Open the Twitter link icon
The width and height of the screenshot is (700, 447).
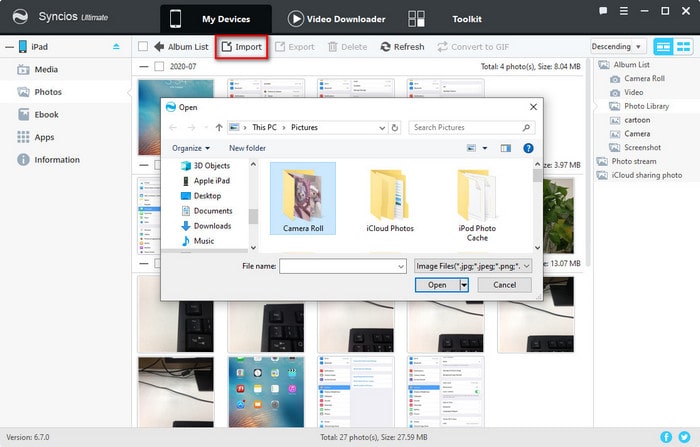[x=684, y=437]
